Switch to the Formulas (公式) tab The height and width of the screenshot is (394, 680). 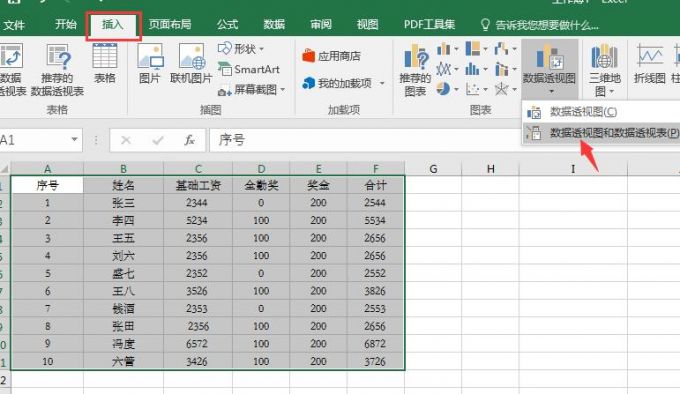tap(228, 24)
